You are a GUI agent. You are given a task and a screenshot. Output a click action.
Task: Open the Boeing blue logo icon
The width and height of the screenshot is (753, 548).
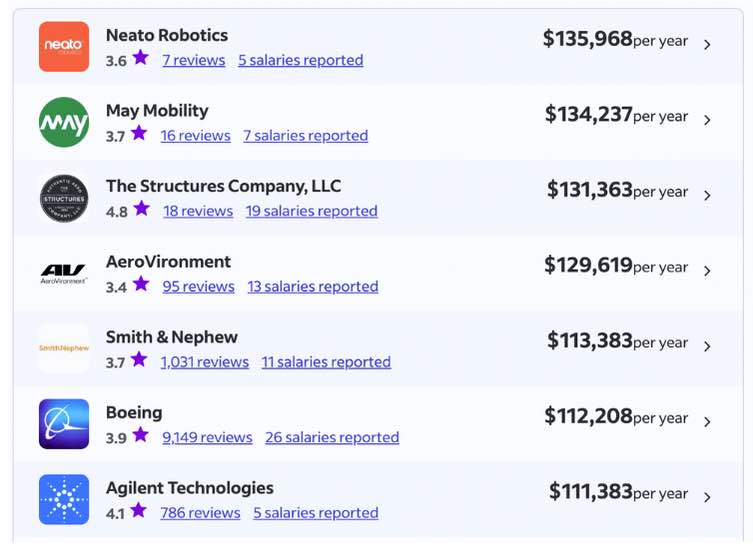point(64,424)
